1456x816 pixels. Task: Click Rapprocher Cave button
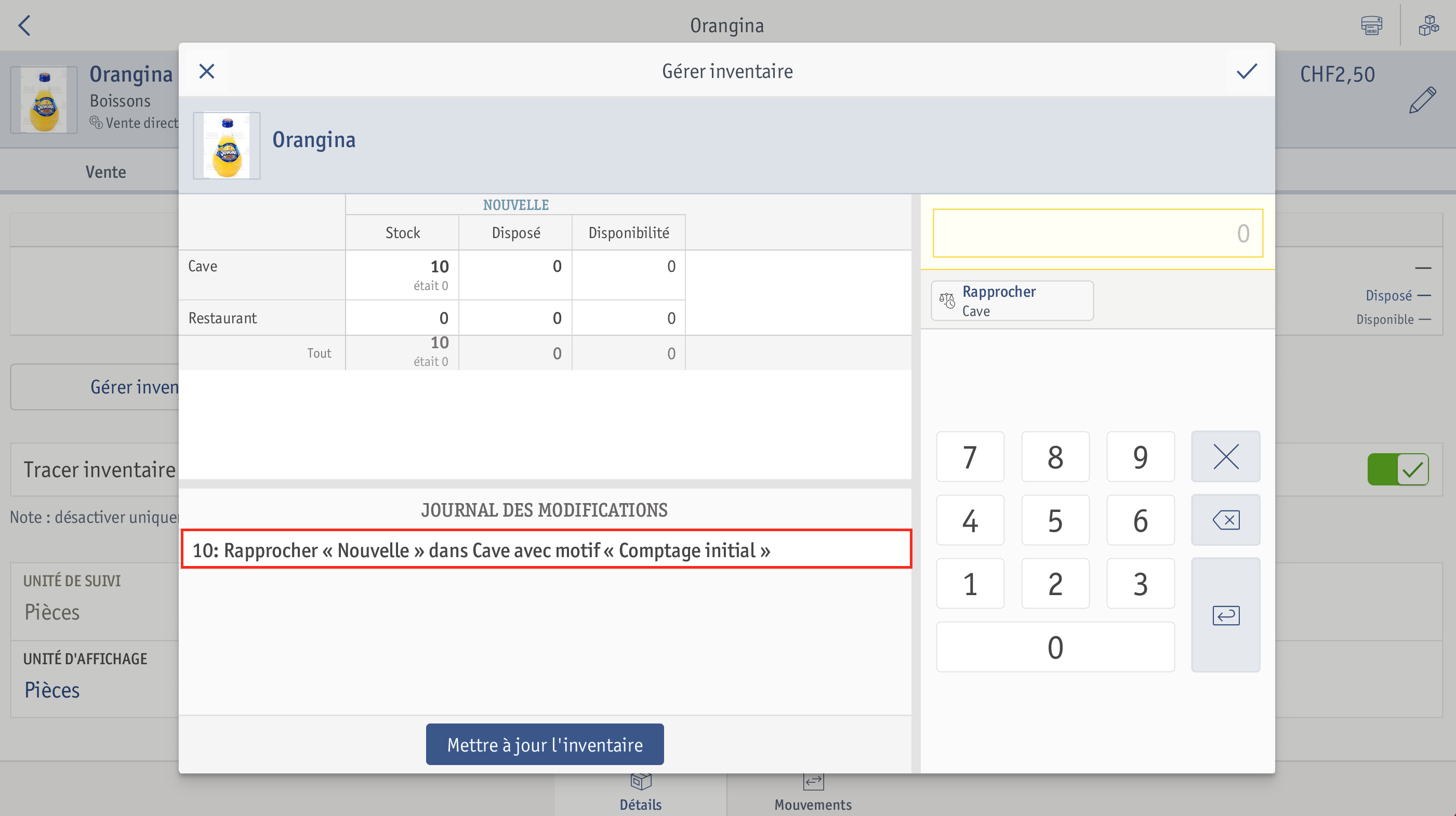click(1012, 301)
